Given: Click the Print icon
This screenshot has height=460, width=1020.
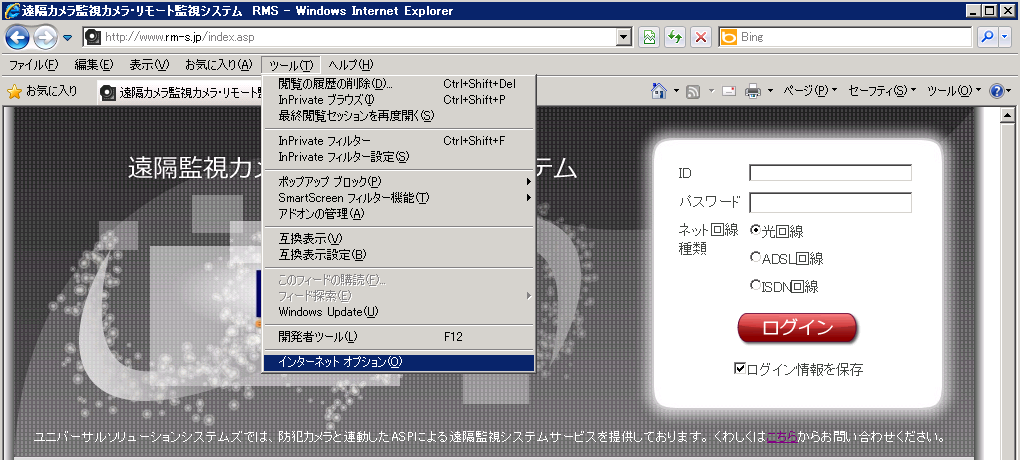Looking at the screenshot, I should click(x=753, y=92).
